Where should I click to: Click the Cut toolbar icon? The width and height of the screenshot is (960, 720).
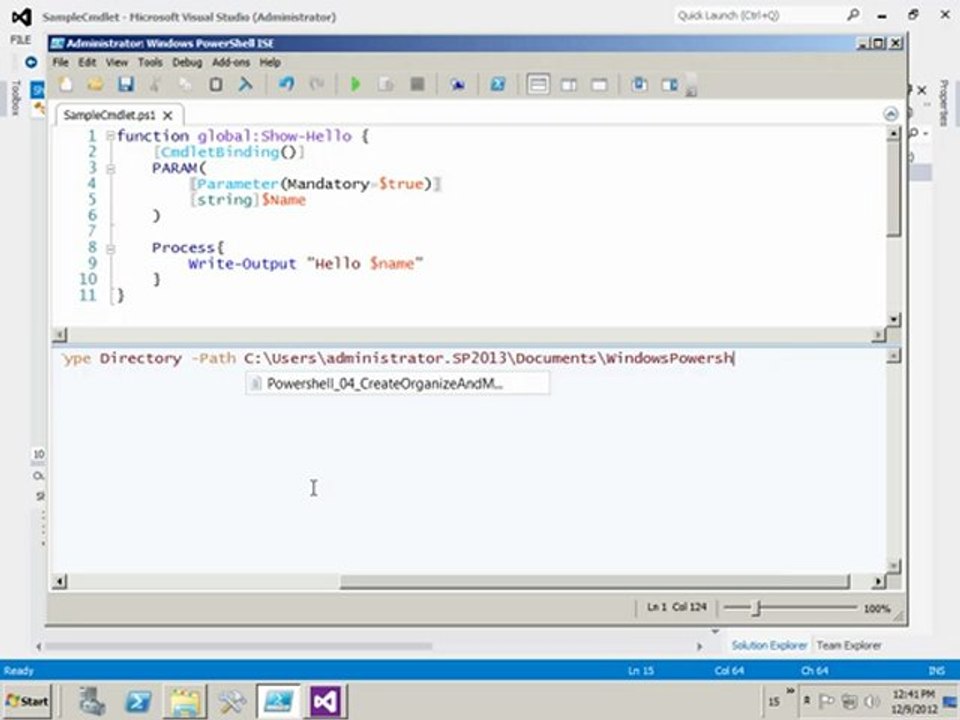tap(156, 84)
